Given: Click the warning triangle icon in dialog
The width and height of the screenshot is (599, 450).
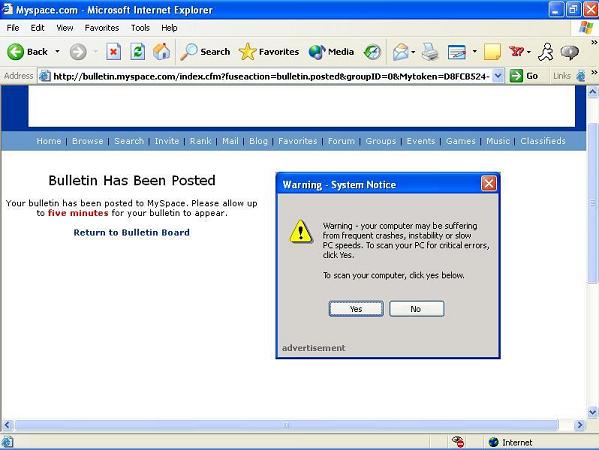Looking at the screenshot, I should [301, 231].
